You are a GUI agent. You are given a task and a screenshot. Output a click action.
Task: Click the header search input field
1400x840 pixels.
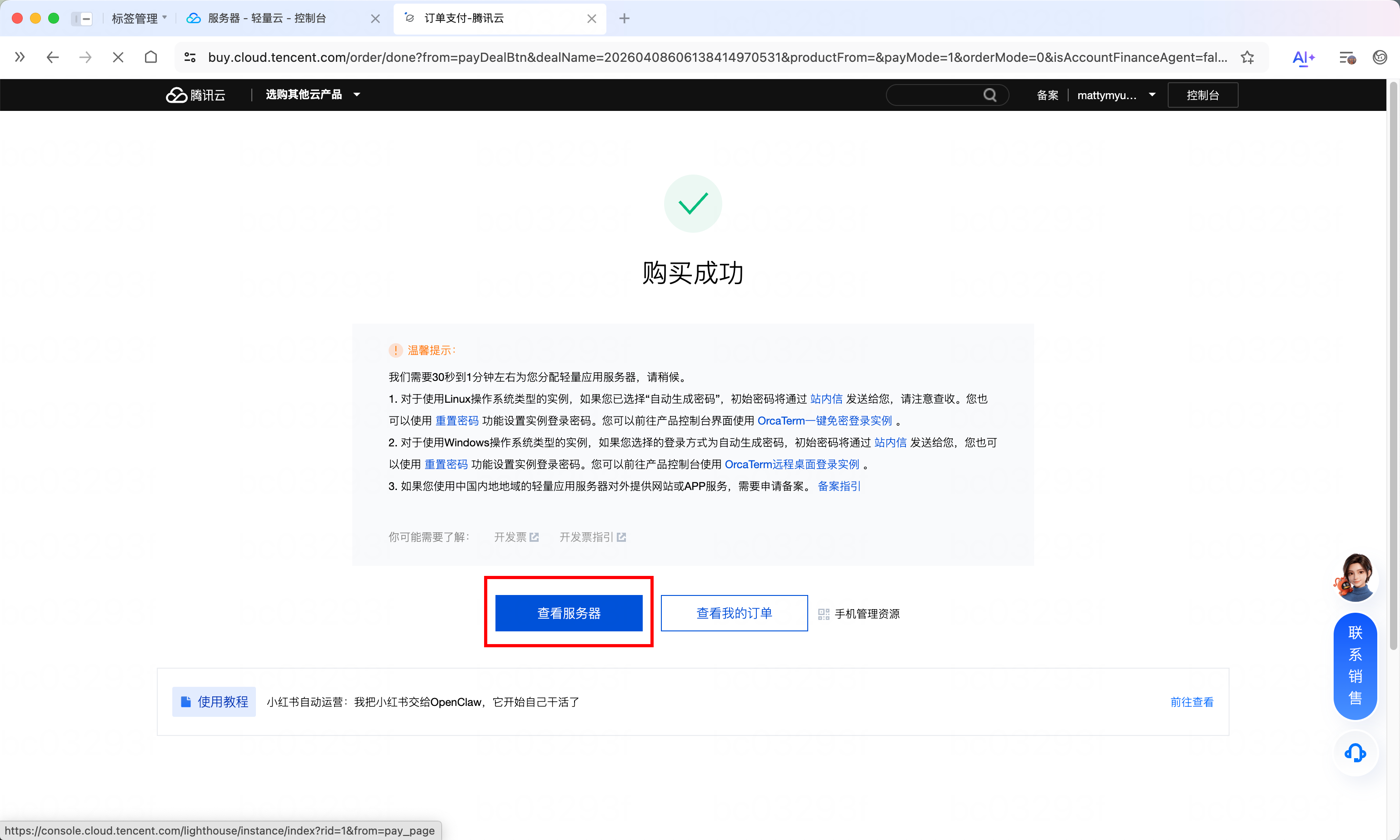coord(934,95)
